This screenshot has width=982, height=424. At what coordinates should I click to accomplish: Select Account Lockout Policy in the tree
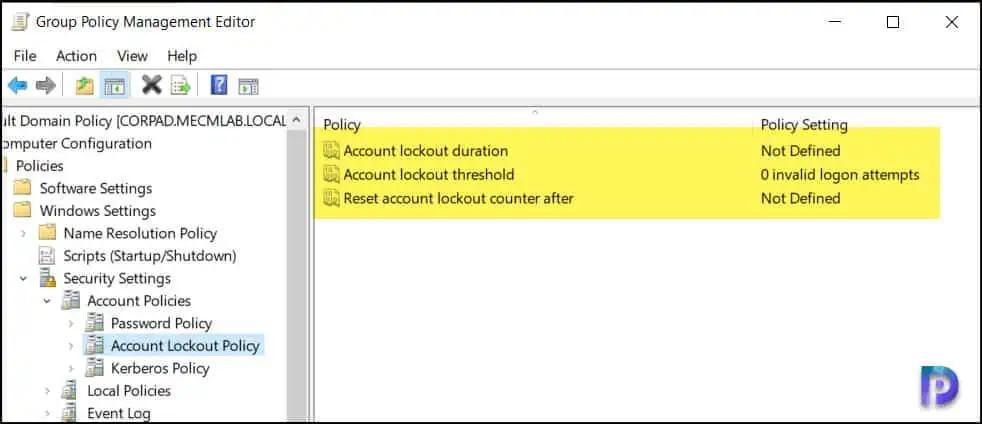coord(185,346)
